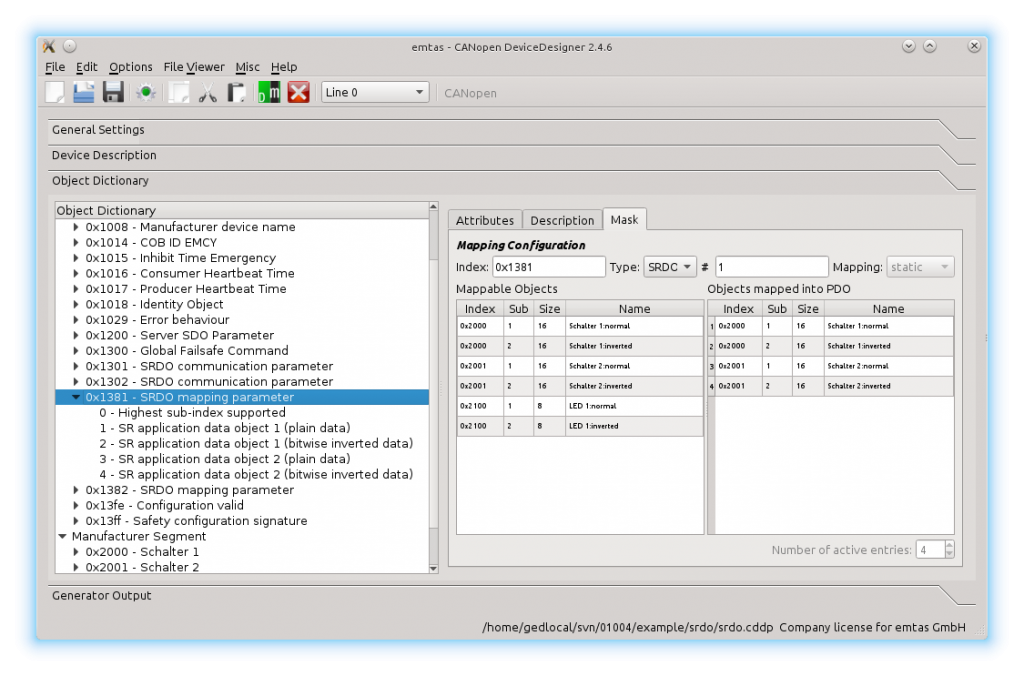This screenshot has height=676, width=1024.
Task: Click the scissors Cut icon
Action: [208, 93]
